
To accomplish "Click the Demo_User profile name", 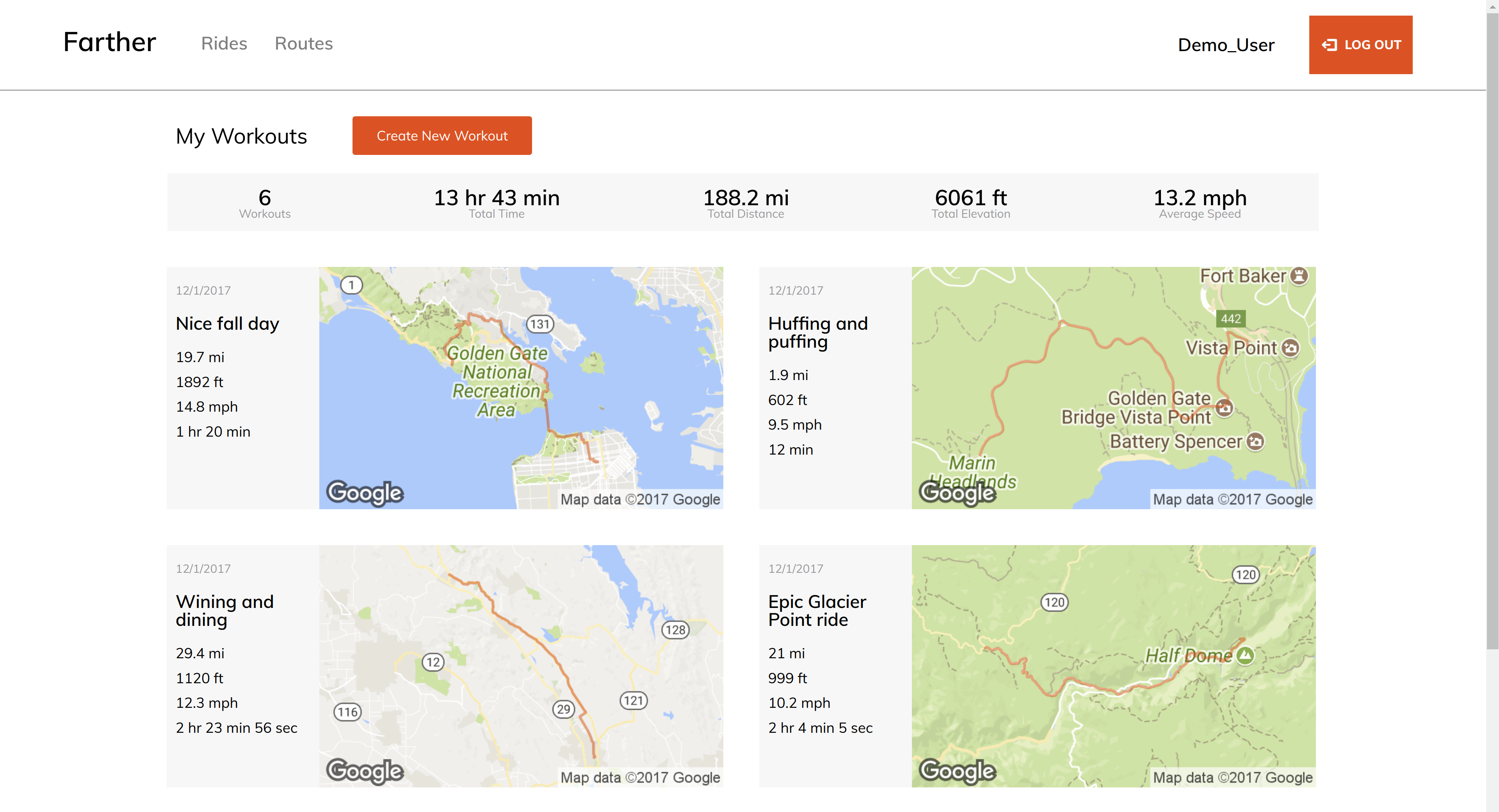I will tap(1225, 45).
